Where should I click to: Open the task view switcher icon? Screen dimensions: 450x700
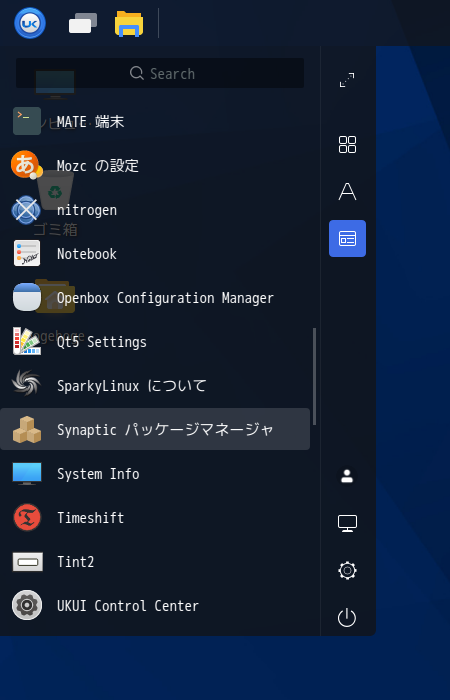(x=83, y=23)
